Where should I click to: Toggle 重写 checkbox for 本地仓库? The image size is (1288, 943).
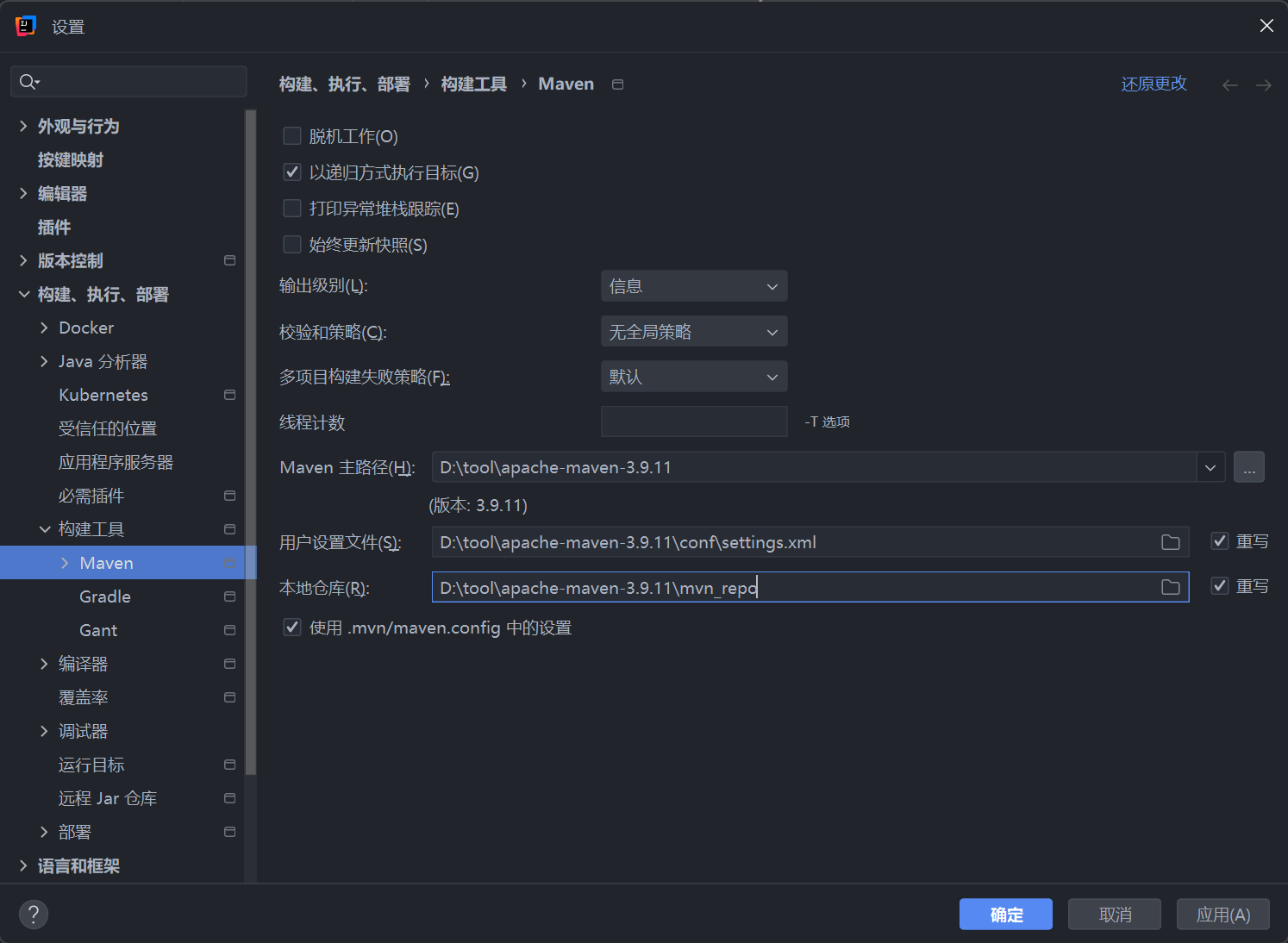pos(1220,586)
